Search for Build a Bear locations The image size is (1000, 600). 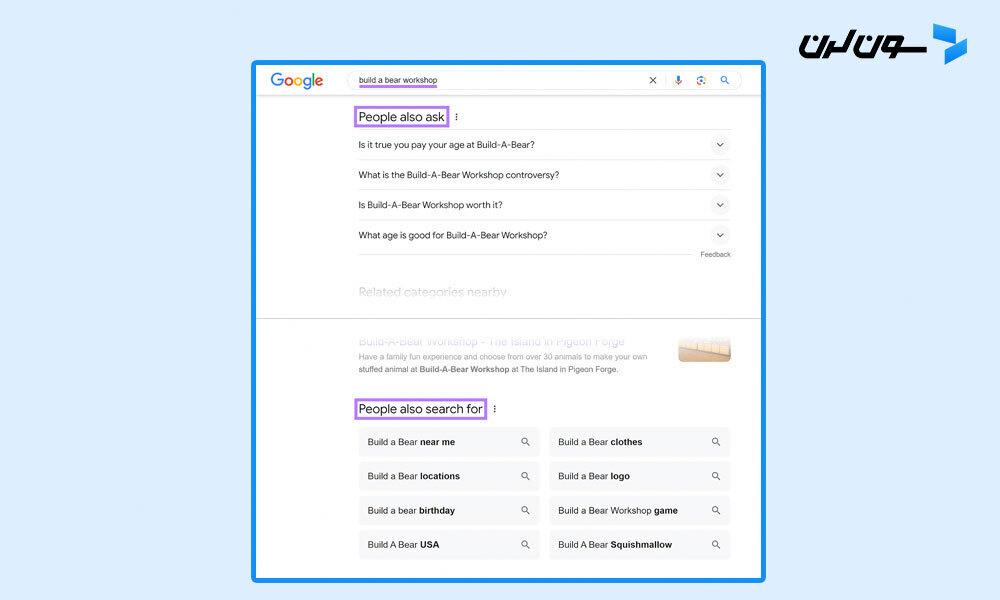(x=449, y=476)
